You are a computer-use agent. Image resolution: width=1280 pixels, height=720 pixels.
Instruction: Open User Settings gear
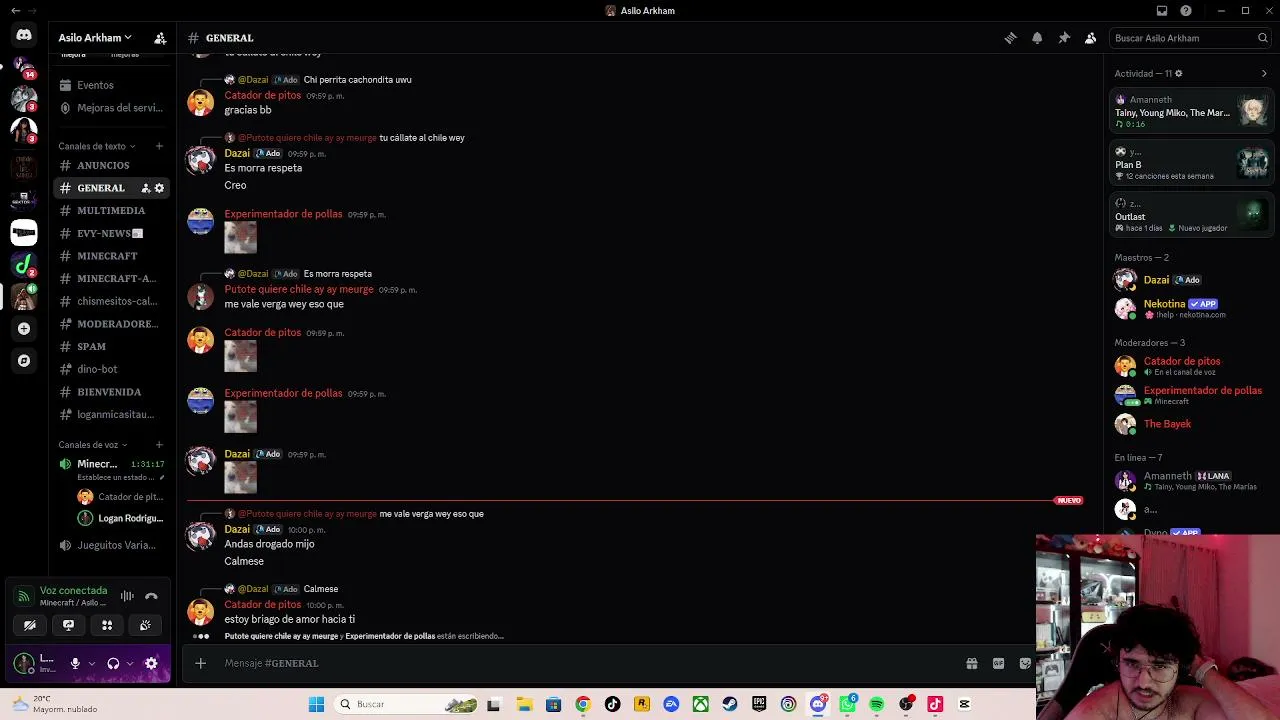[151, 663]
